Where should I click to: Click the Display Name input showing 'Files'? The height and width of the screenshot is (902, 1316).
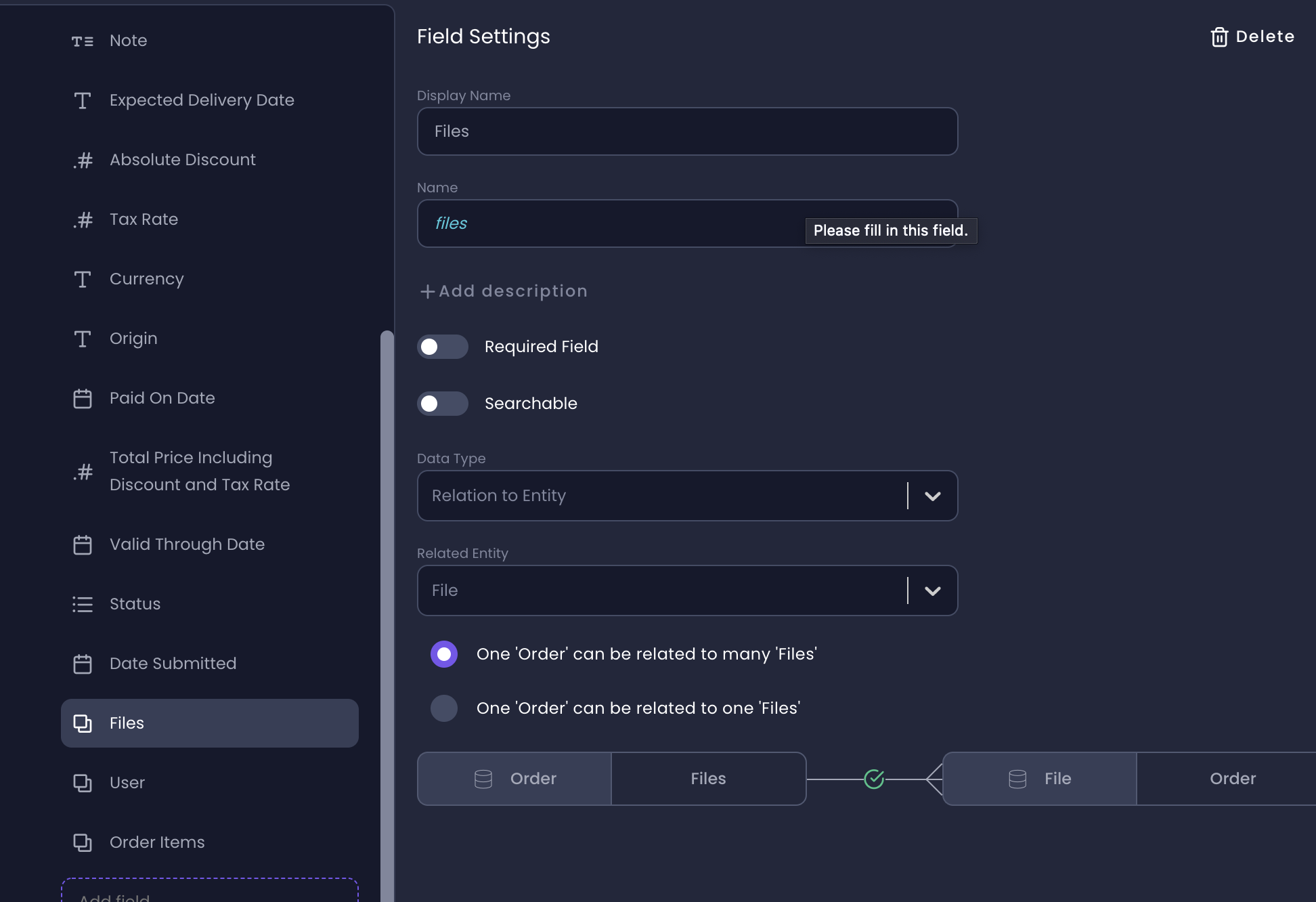coord(686,131)
